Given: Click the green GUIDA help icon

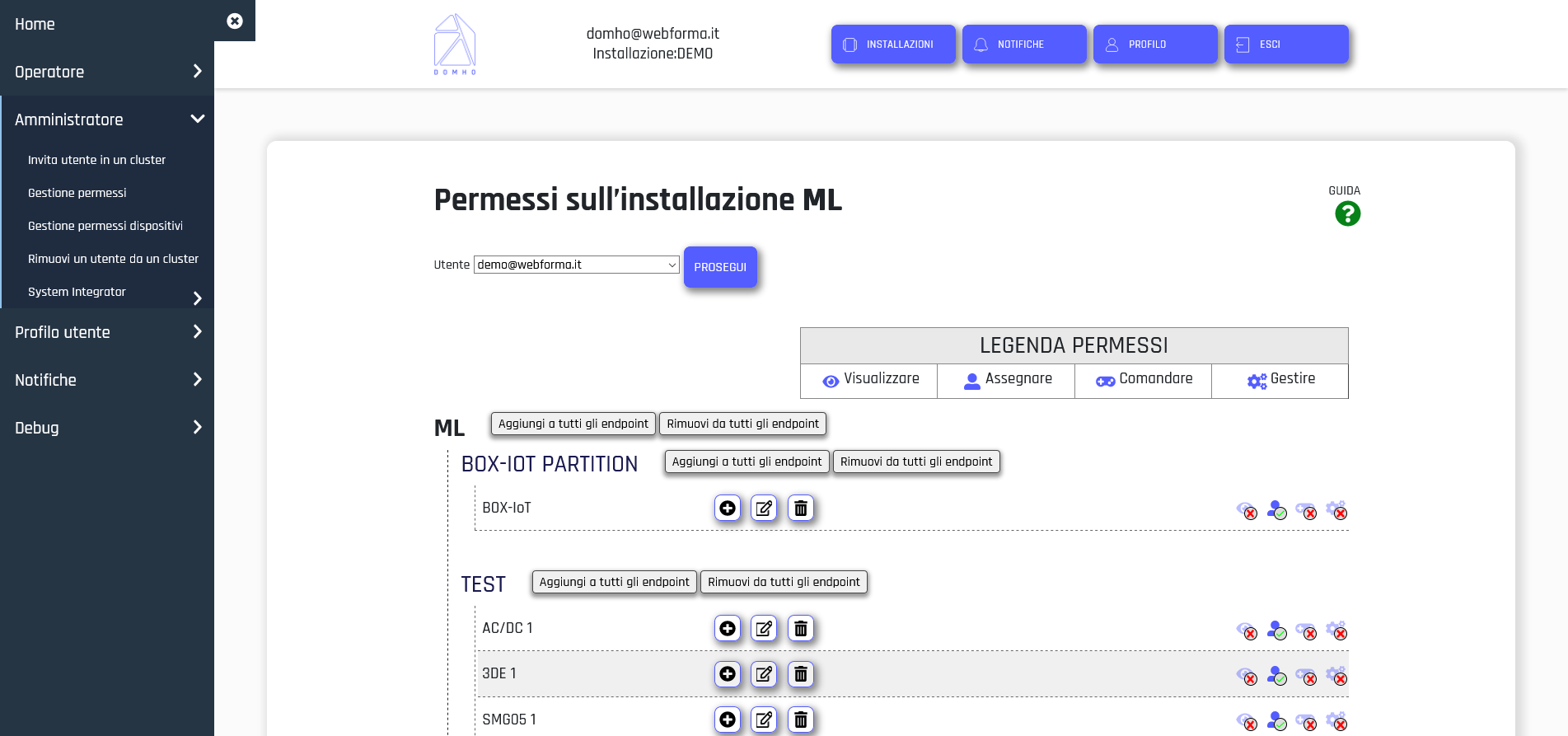Looking at the screenshot, I should click(x=1347, y=214).
